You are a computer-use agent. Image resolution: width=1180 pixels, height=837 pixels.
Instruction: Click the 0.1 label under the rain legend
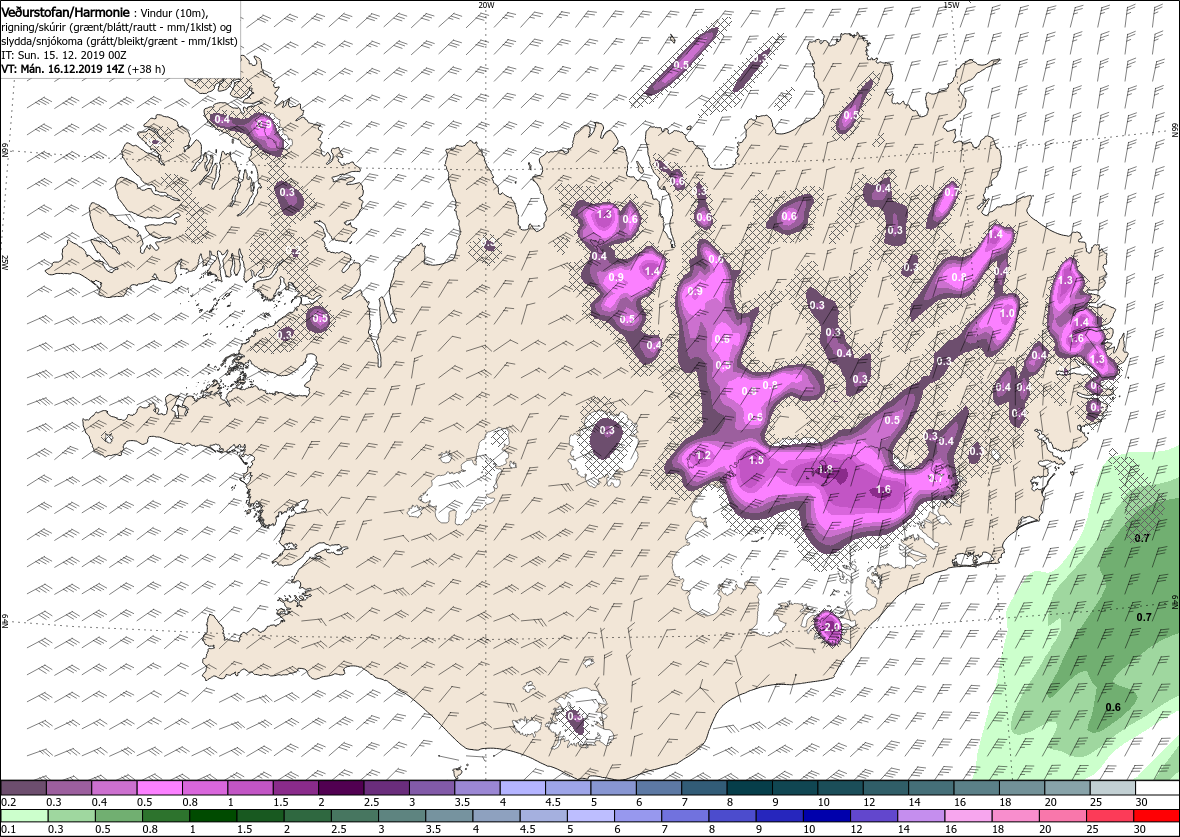tap(8, 829)
